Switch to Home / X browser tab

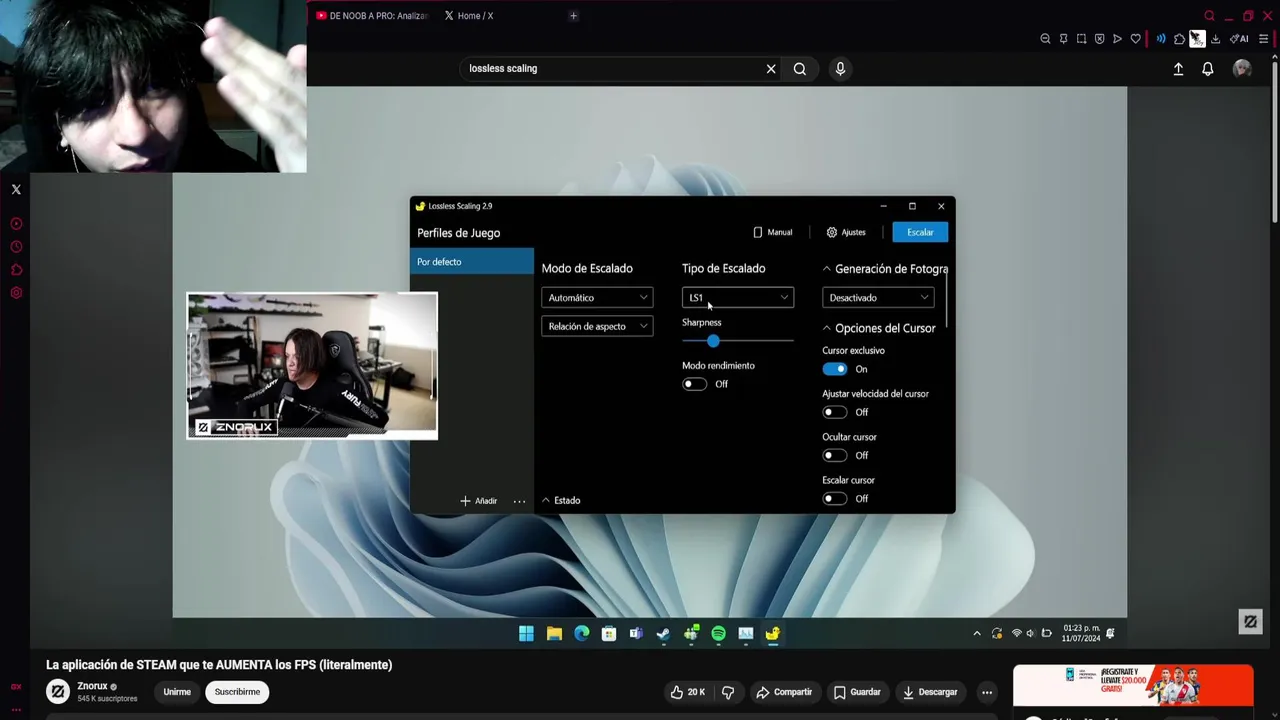[x=468, y=16]
